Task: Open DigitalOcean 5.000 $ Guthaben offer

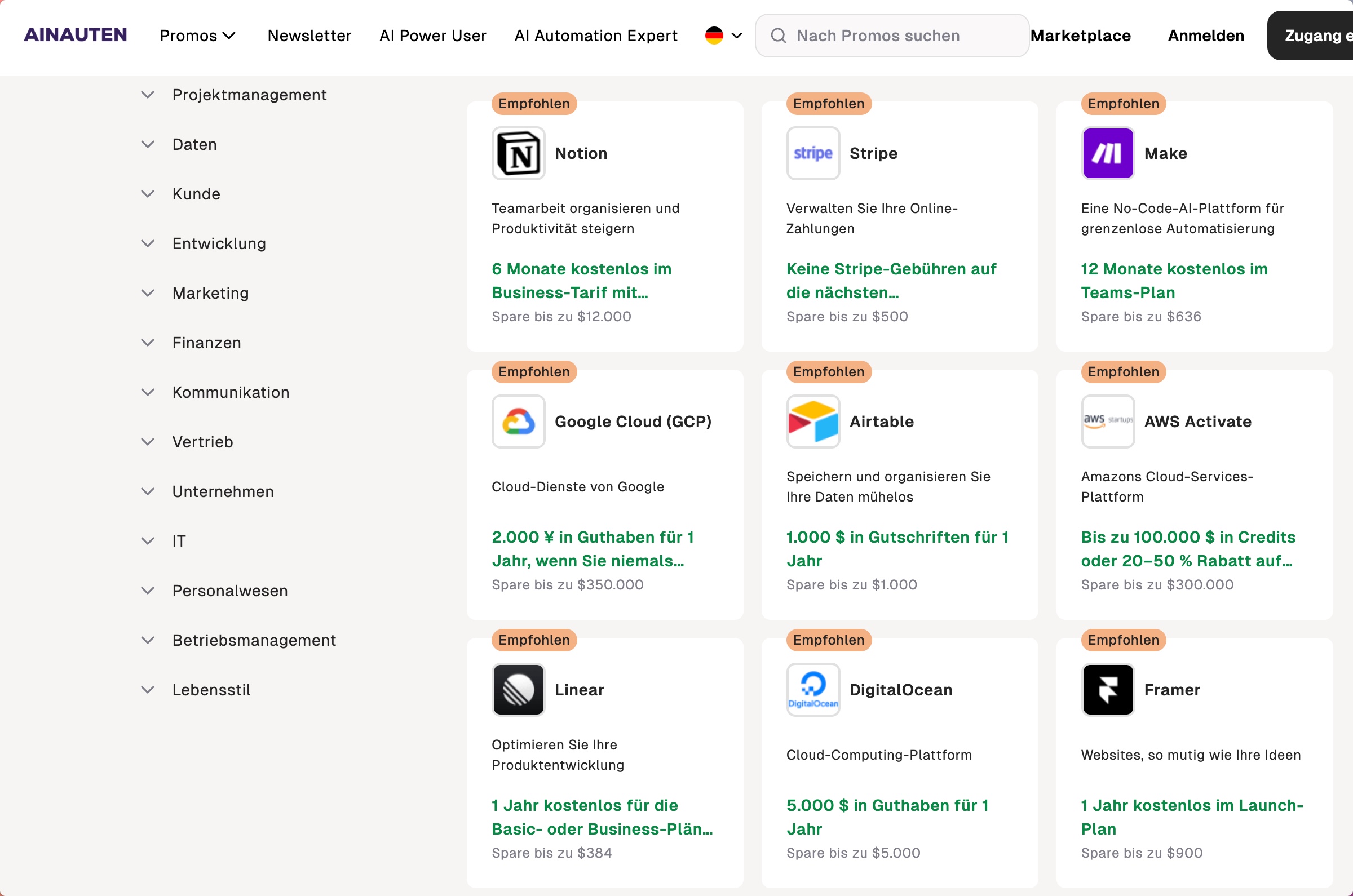Action: coord(887,817)
